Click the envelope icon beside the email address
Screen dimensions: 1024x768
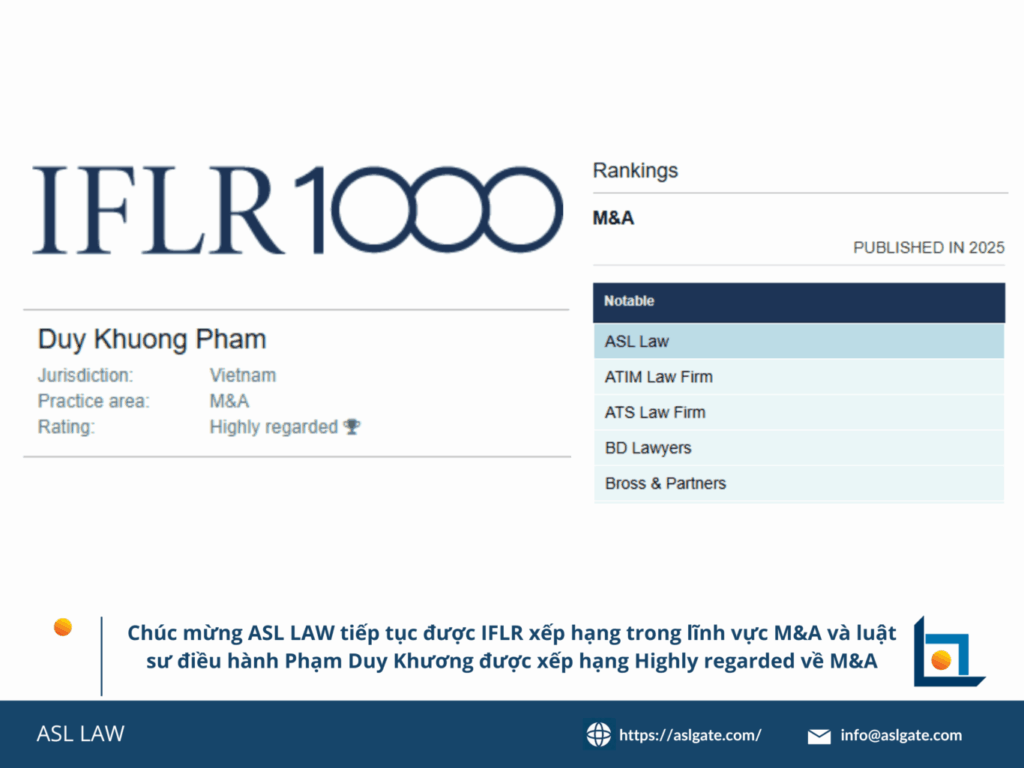tap(819, 736)
